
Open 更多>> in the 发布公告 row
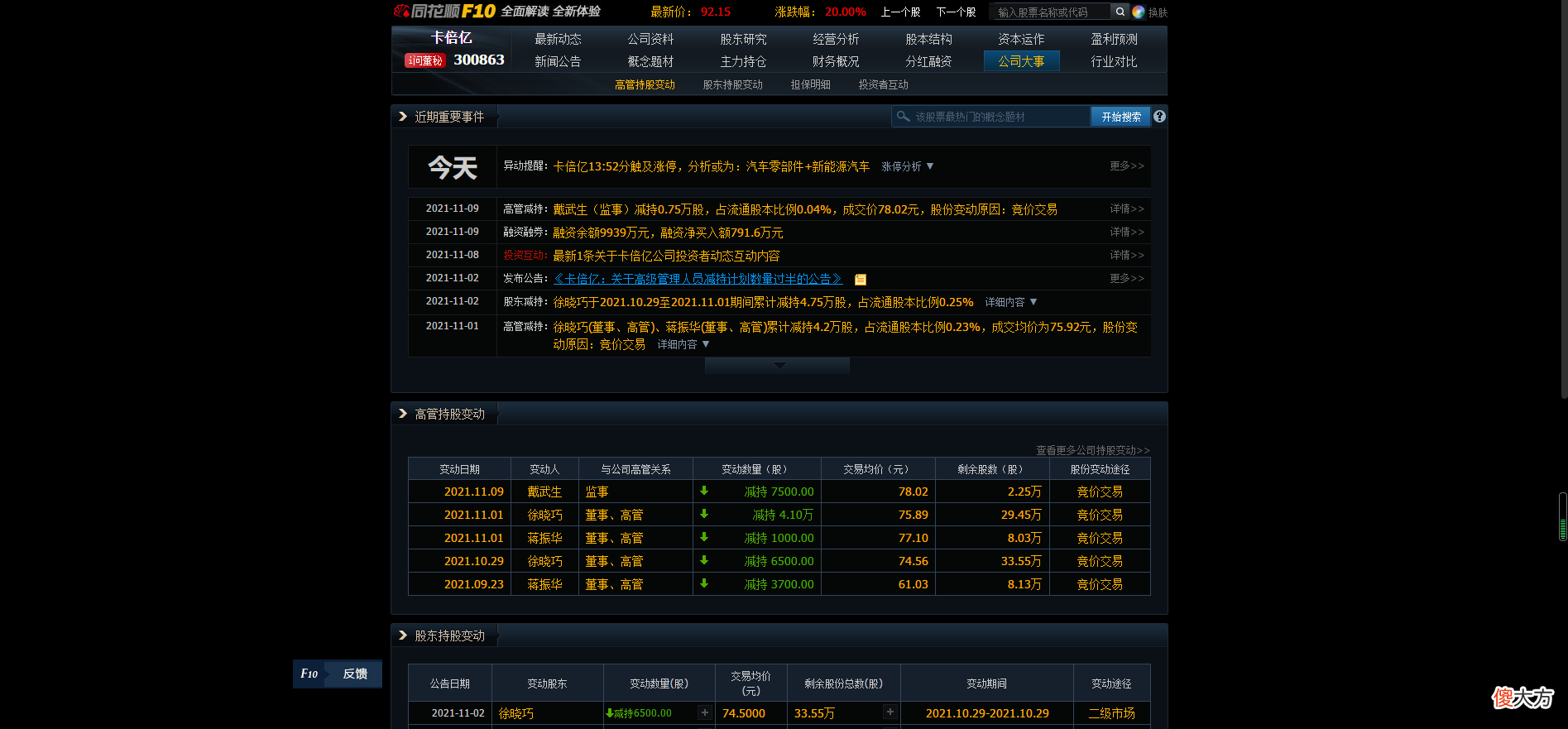coord(1127,278)
